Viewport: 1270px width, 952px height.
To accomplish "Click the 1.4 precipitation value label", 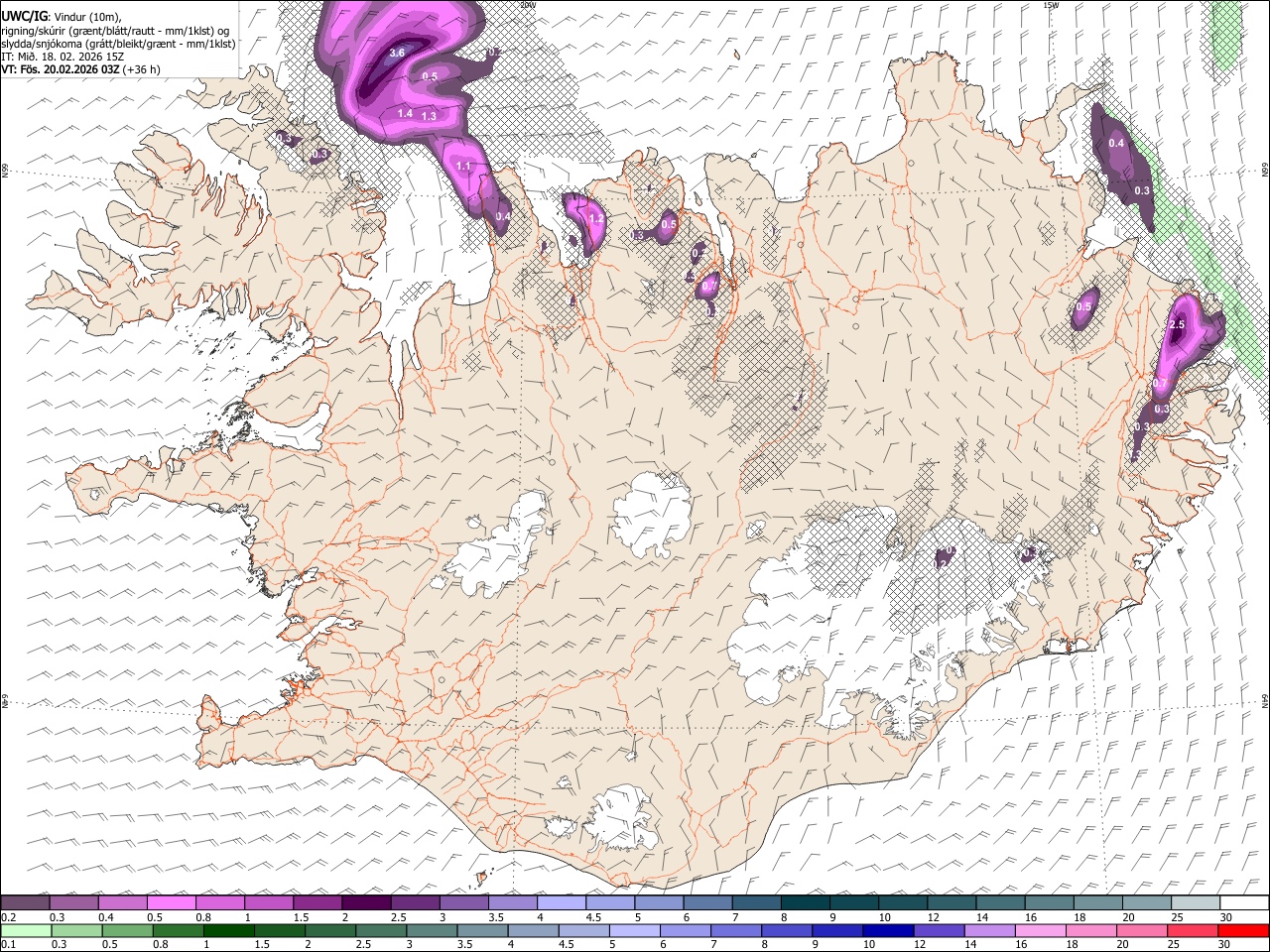I will click(405, 114).
